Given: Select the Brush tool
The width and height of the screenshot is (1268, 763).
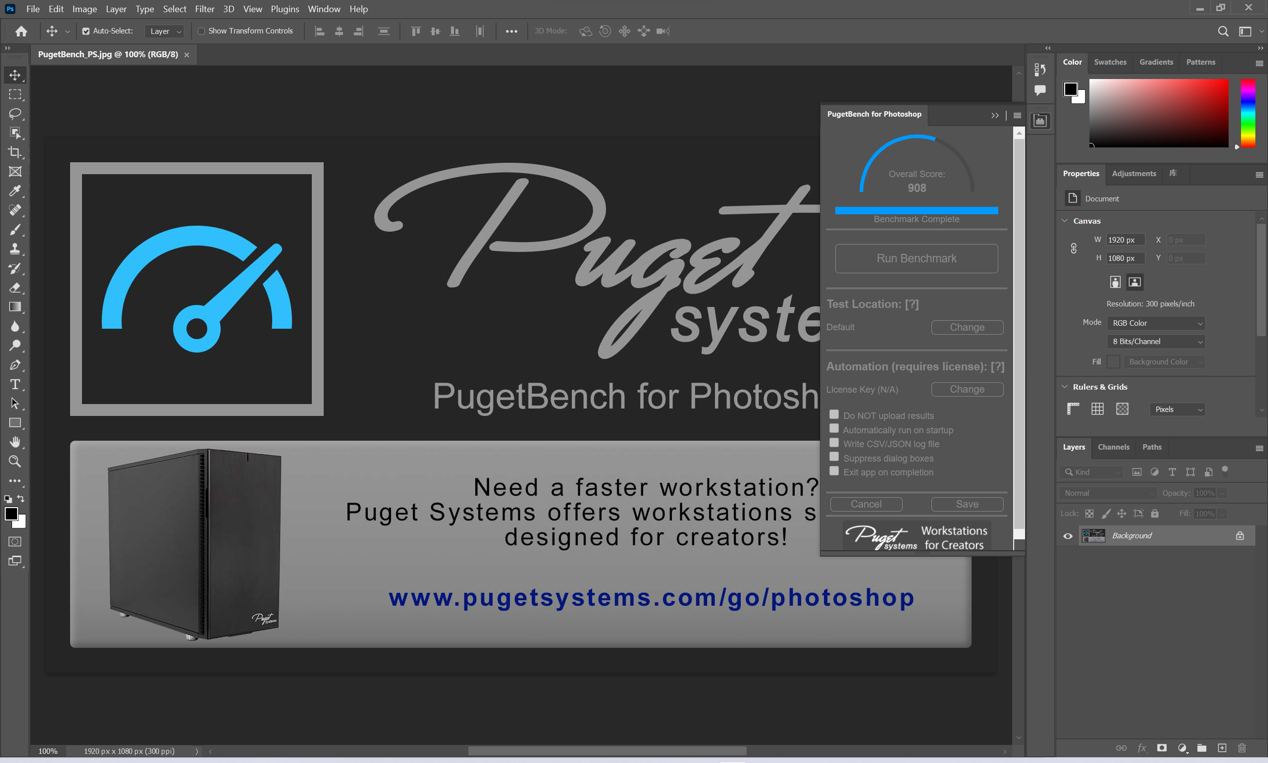Looking at the screenshot, I should point(15,230).
